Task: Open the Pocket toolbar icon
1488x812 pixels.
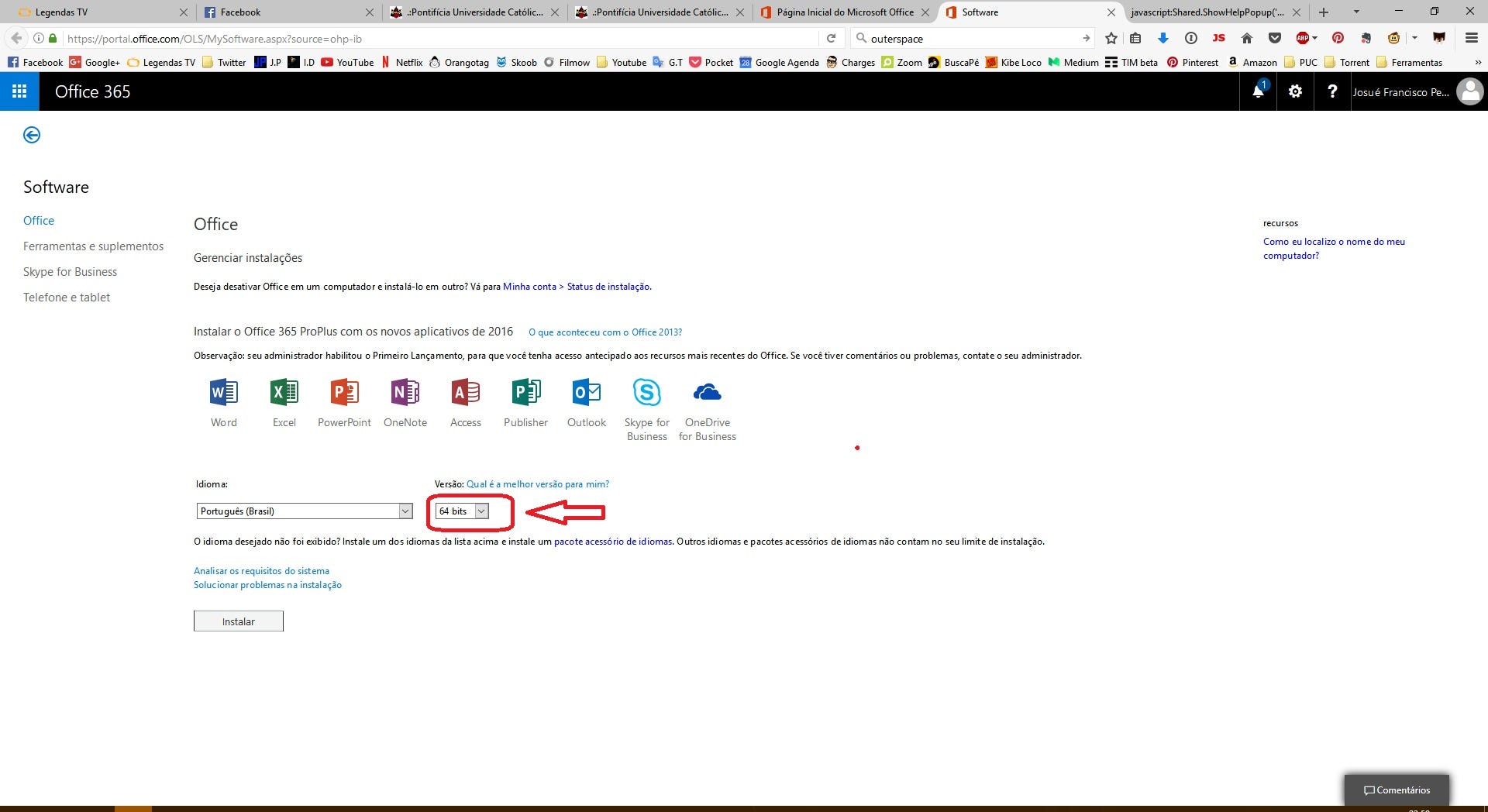Action: [x=1275, y=38]
